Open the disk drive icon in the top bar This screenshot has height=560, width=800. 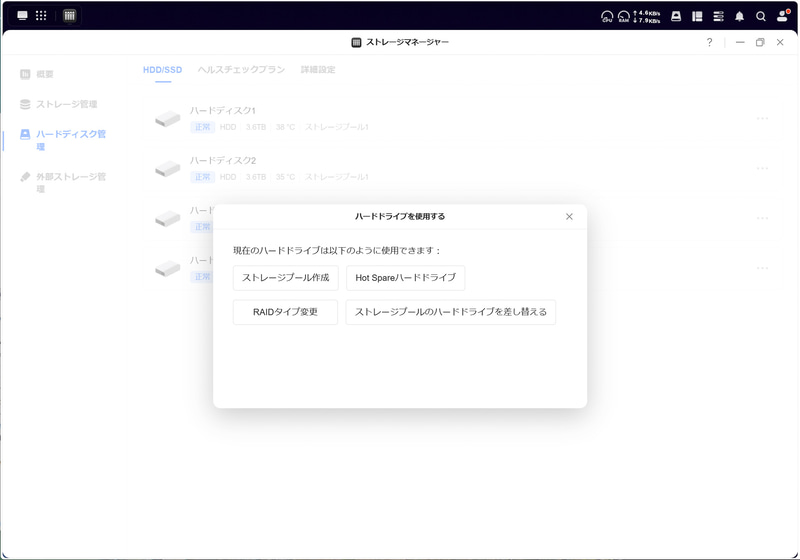click(676, 16)
